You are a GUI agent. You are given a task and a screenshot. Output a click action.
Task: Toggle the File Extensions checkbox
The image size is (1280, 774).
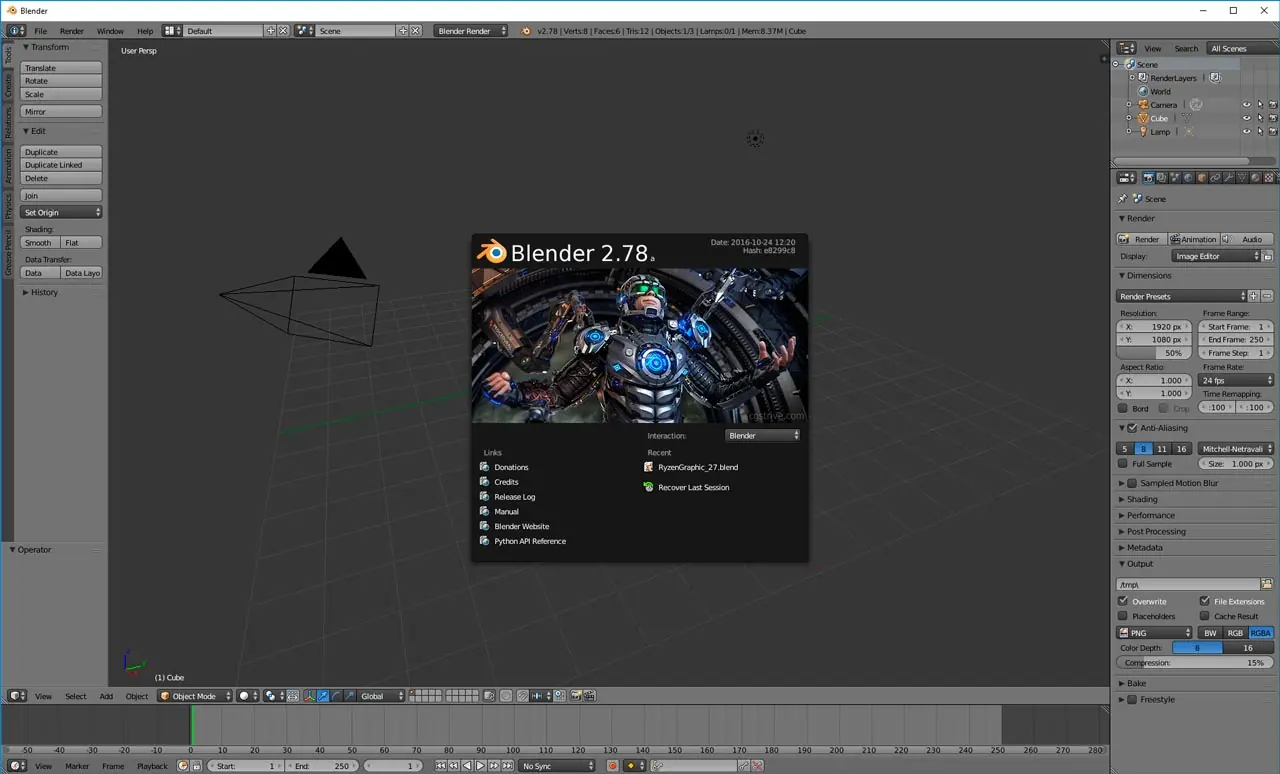pos(1205,601)
